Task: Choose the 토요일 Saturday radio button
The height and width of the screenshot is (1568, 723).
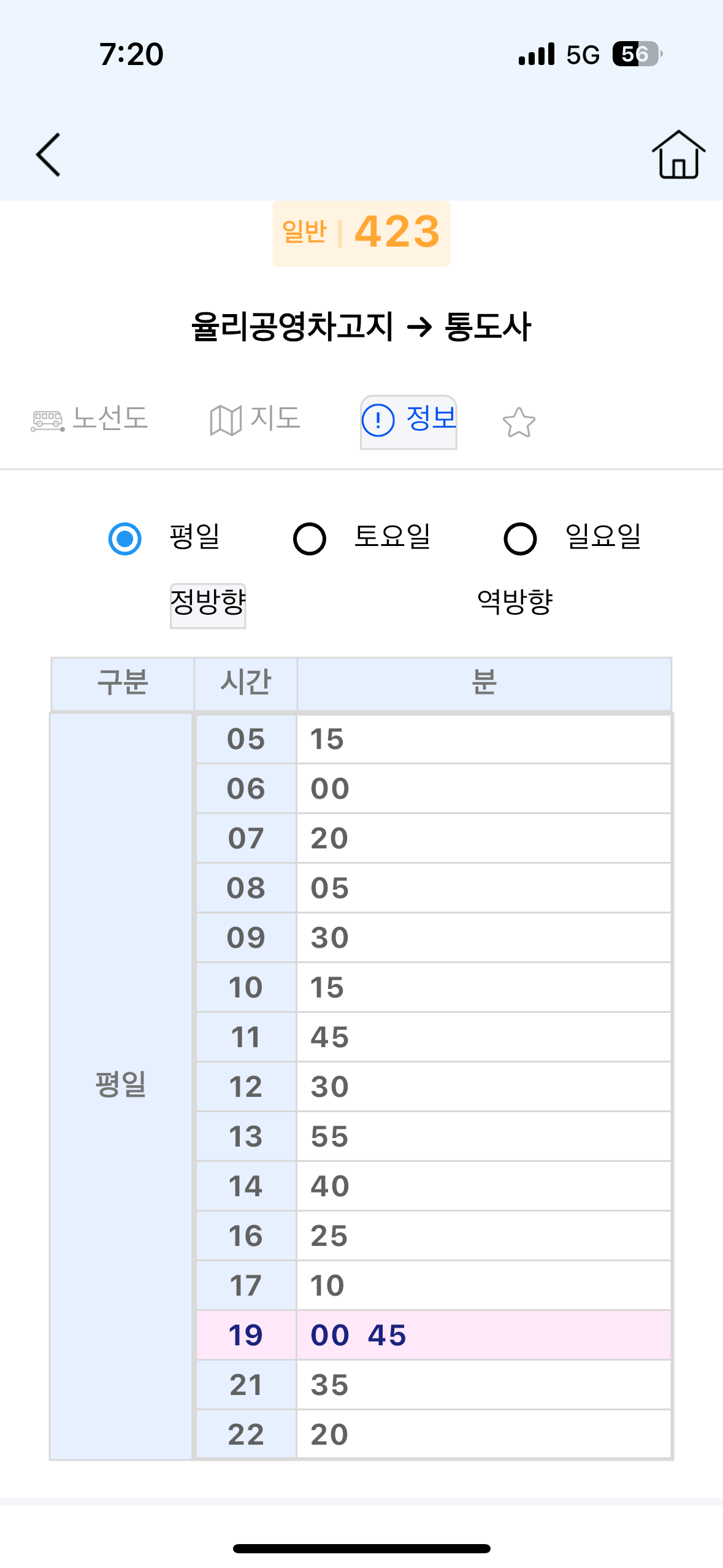Action: (x=310, y=539)
